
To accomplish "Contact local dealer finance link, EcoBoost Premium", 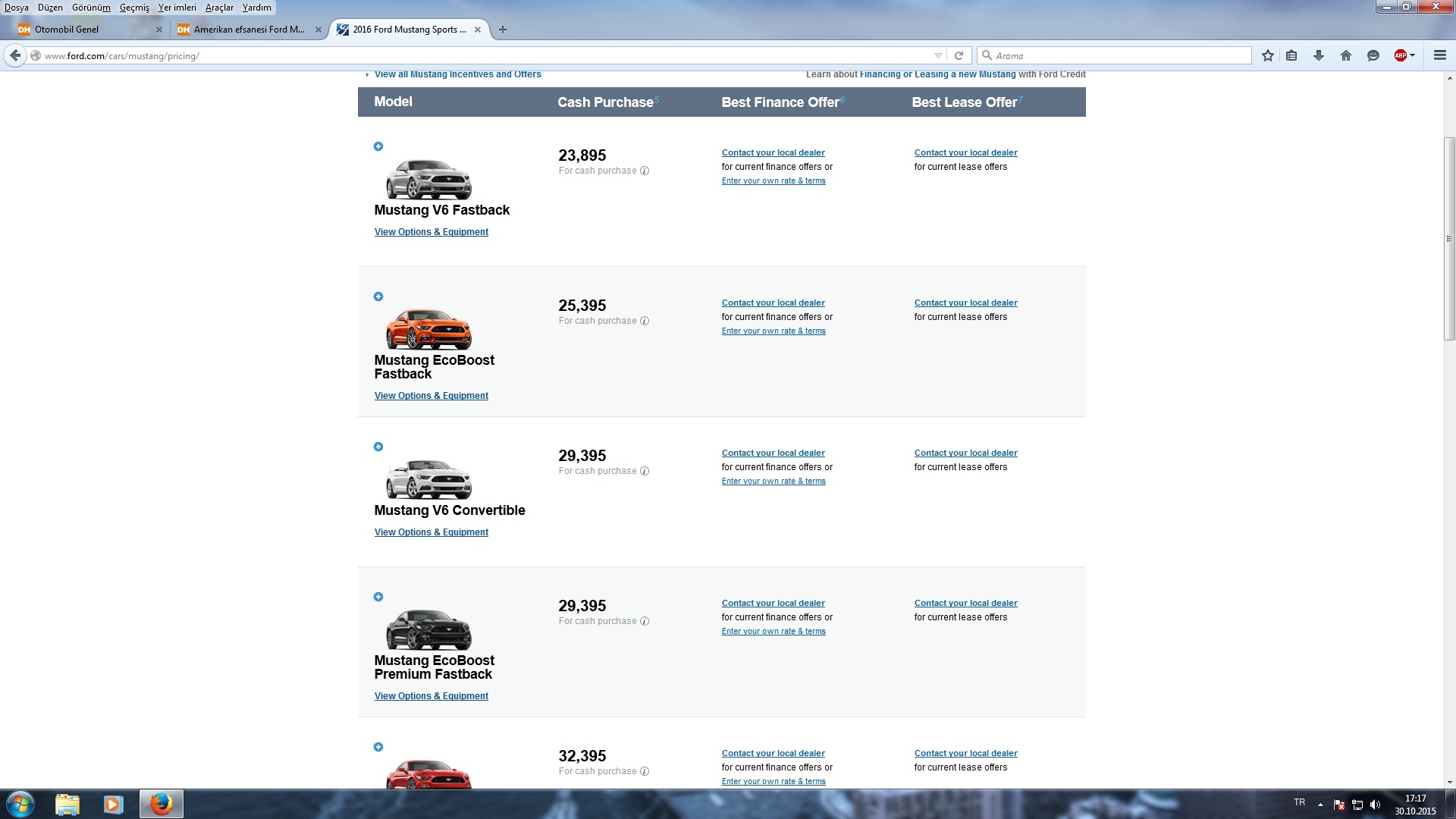I will point(773,603).
